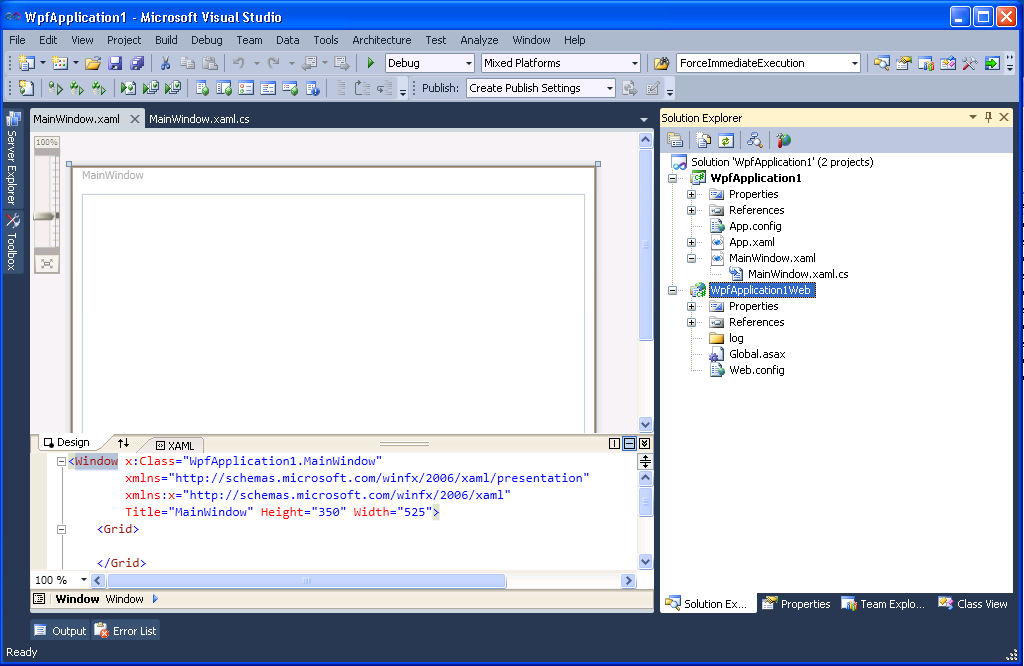This screenshot has height=666, width=1024.
Task: Click the Paste clipboard icon
Action: click(x=210, y=63)
